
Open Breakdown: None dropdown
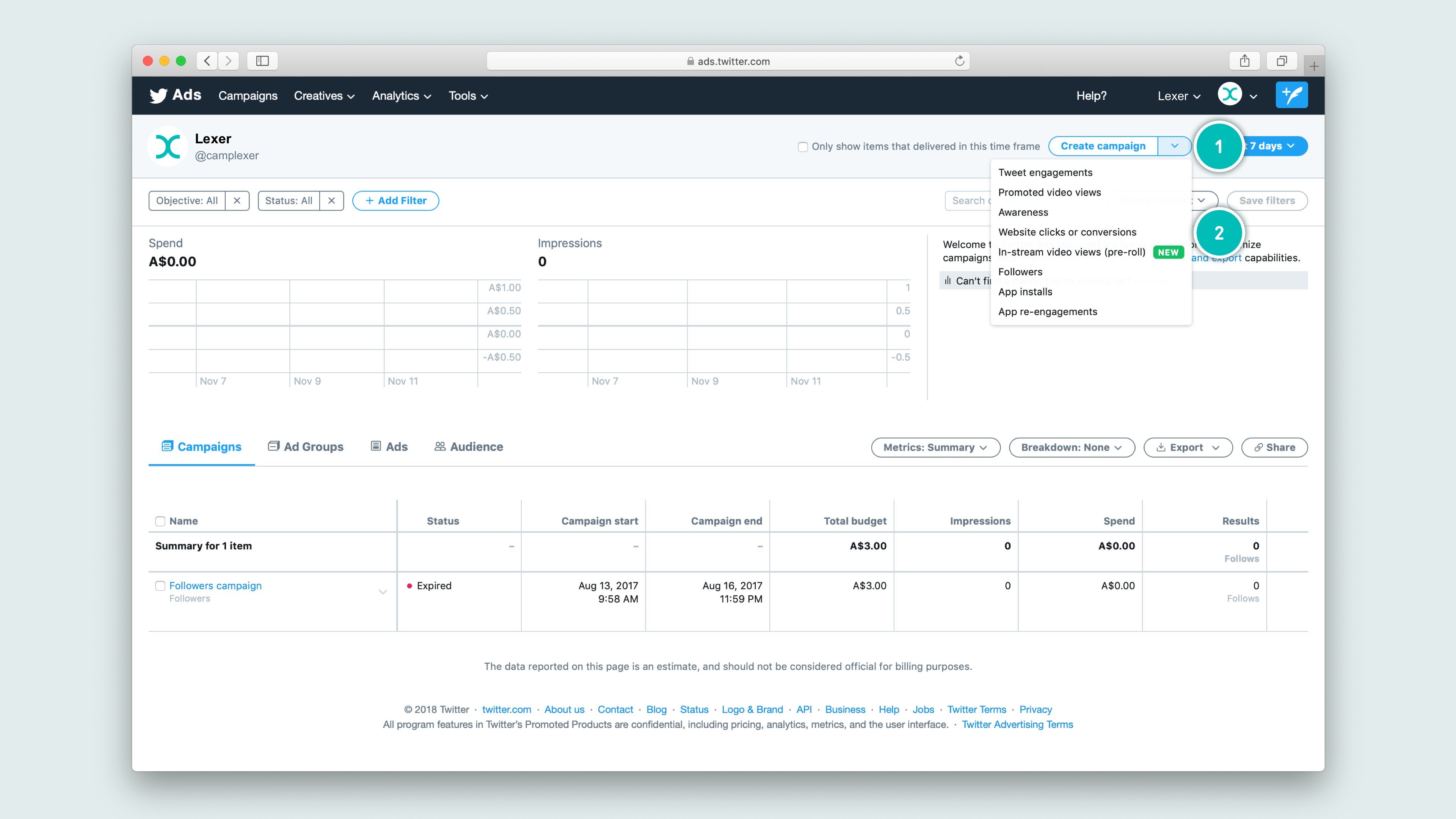1072,447
